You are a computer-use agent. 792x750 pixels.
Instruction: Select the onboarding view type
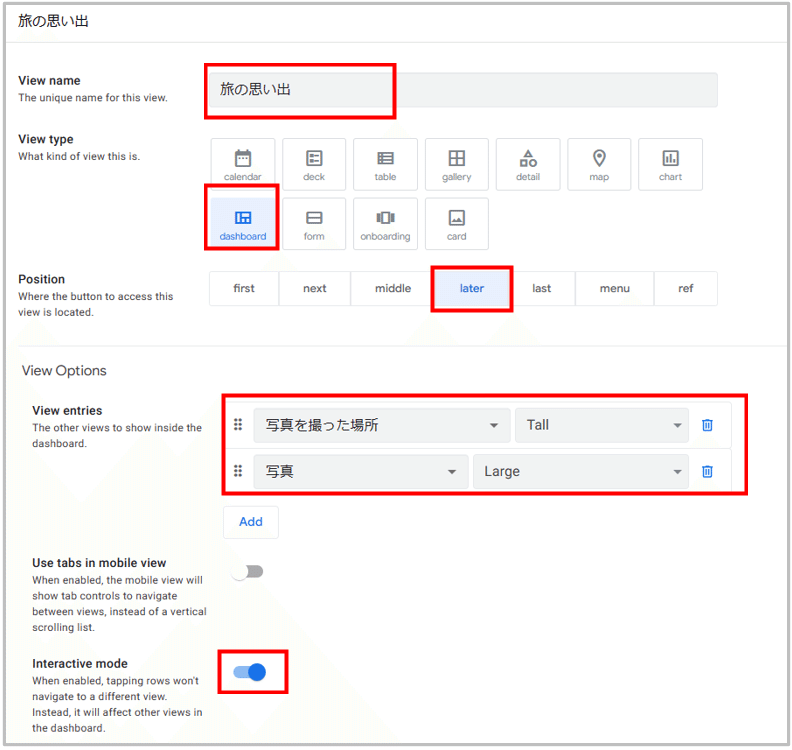(385, 224)
